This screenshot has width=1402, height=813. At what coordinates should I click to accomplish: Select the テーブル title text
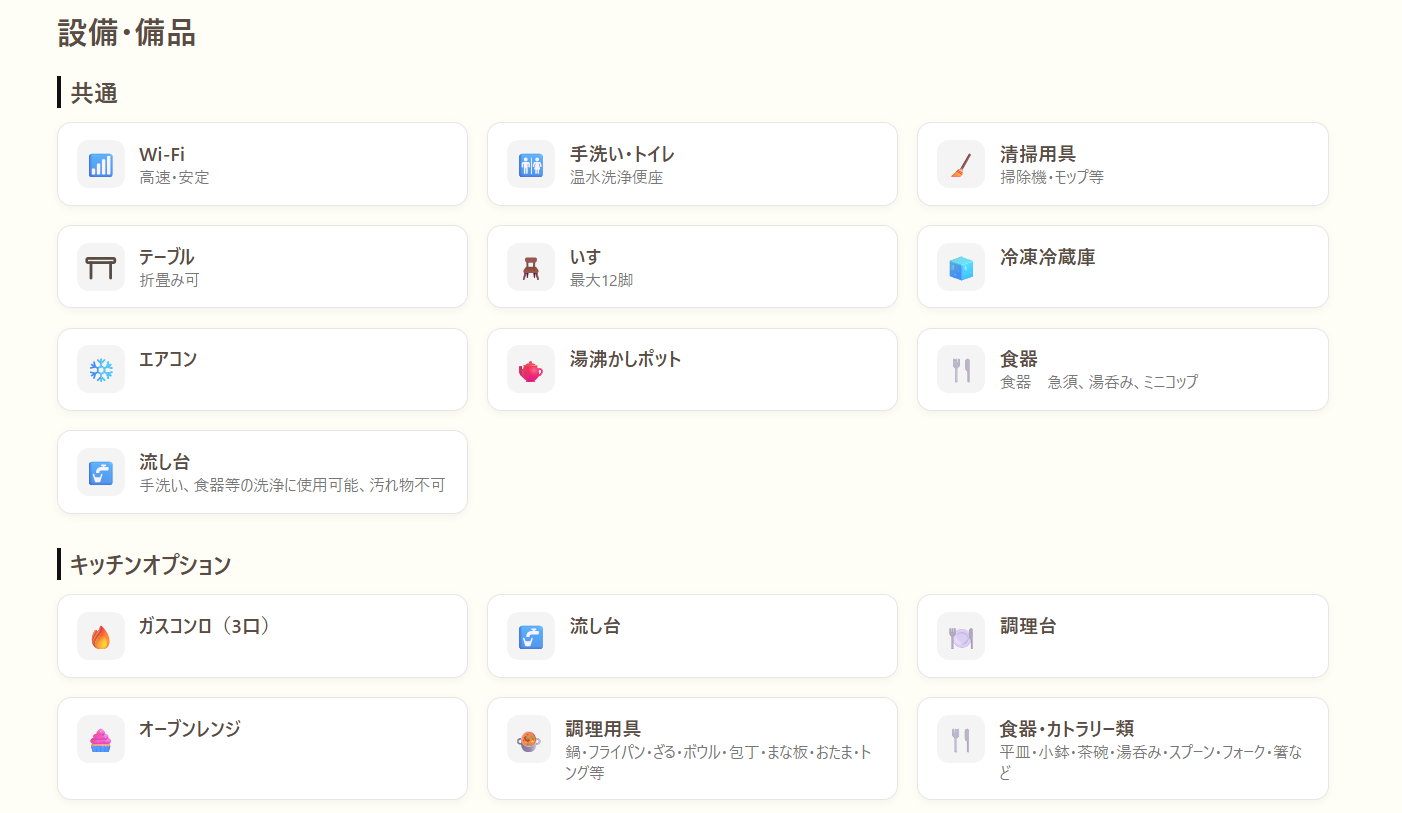pyautogui.click(x=167, y=258)
